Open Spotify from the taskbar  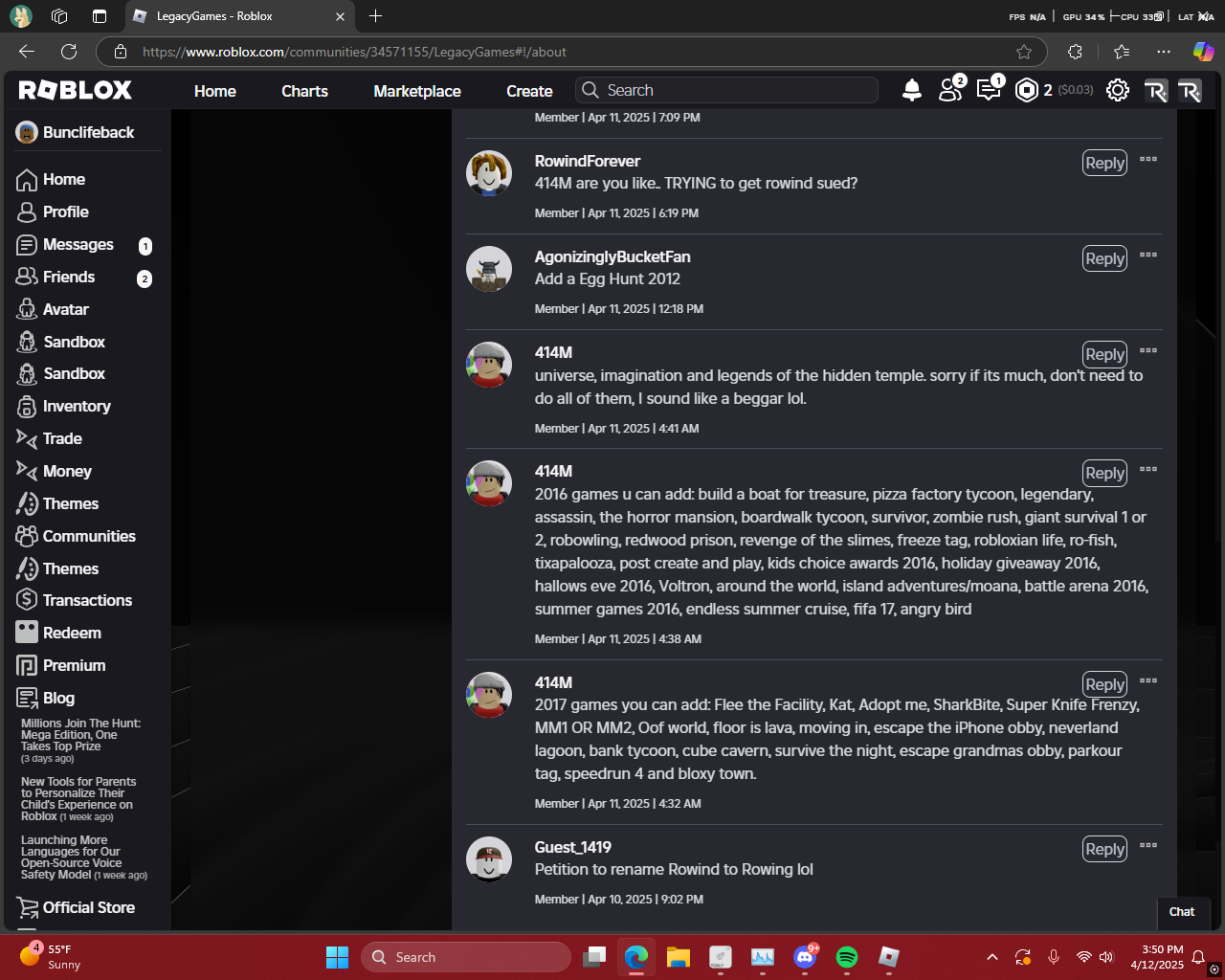(x=847, y=957)
